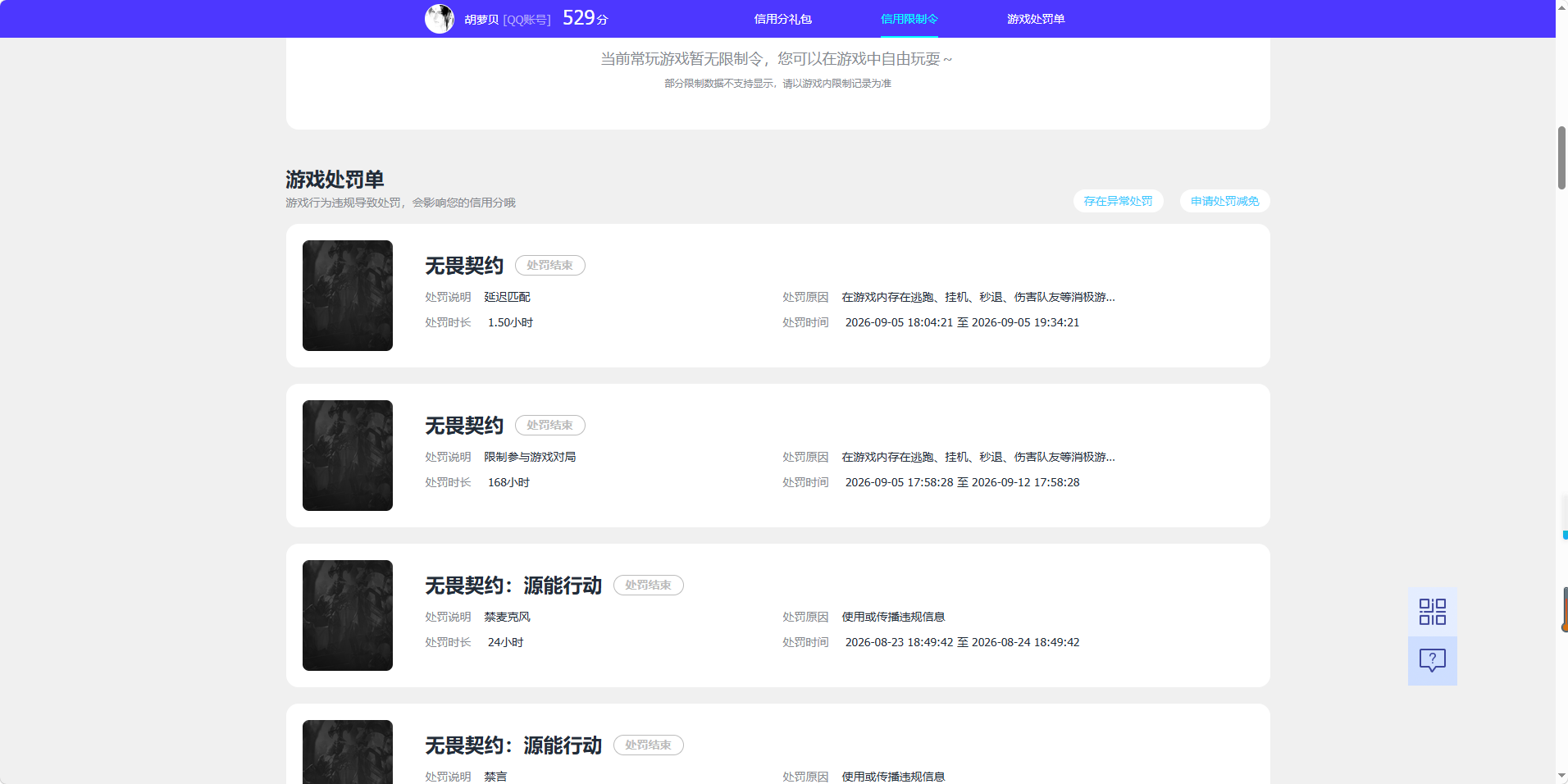
Task: Click 处罚结束 badge on the 禁言 card
Action: pyautogui.click(x=649, y=745)
